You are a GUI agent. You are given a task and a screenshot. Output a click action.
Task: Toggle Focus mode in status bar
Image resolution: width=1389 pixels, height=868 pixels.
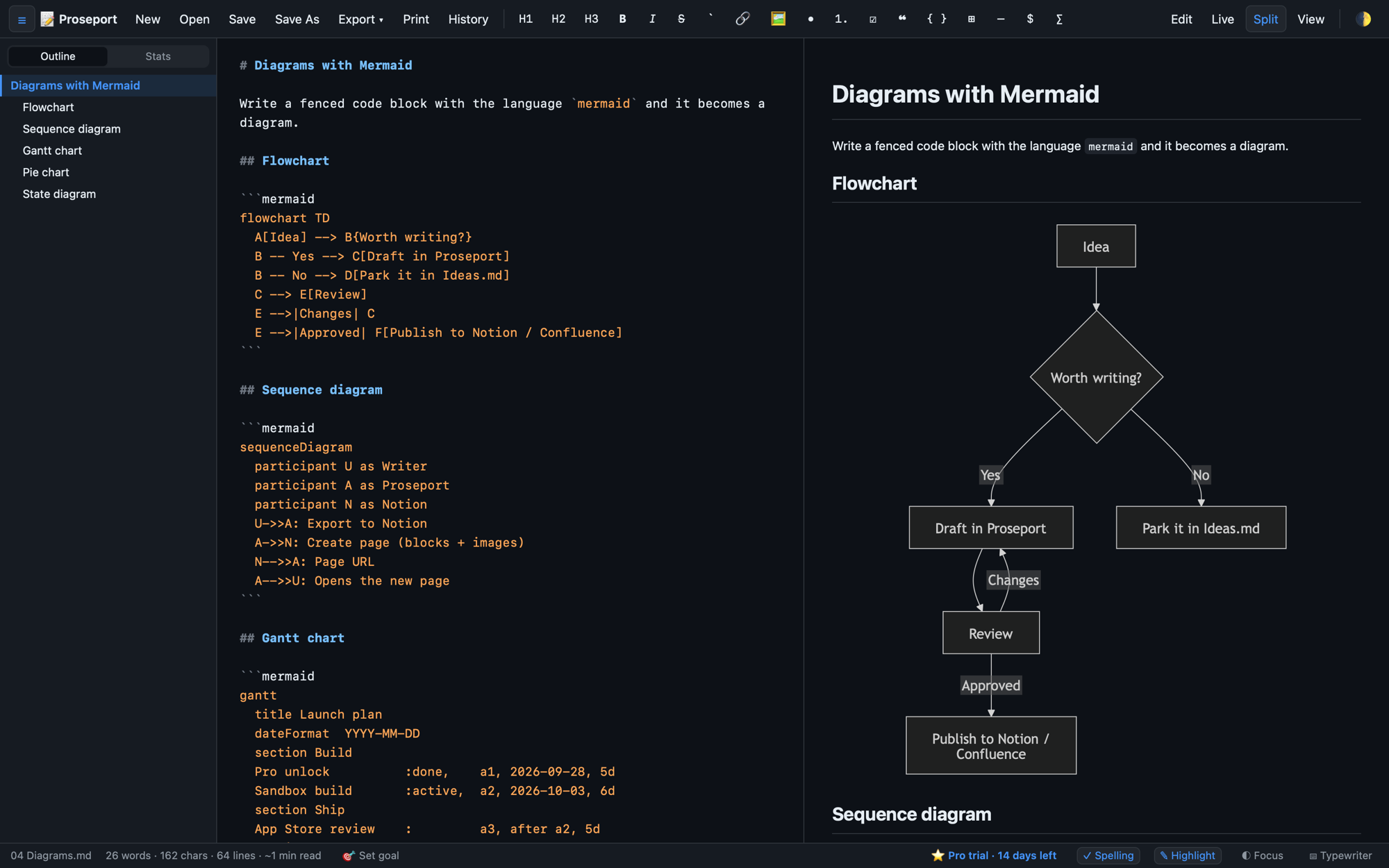[x=1263, y=856]
